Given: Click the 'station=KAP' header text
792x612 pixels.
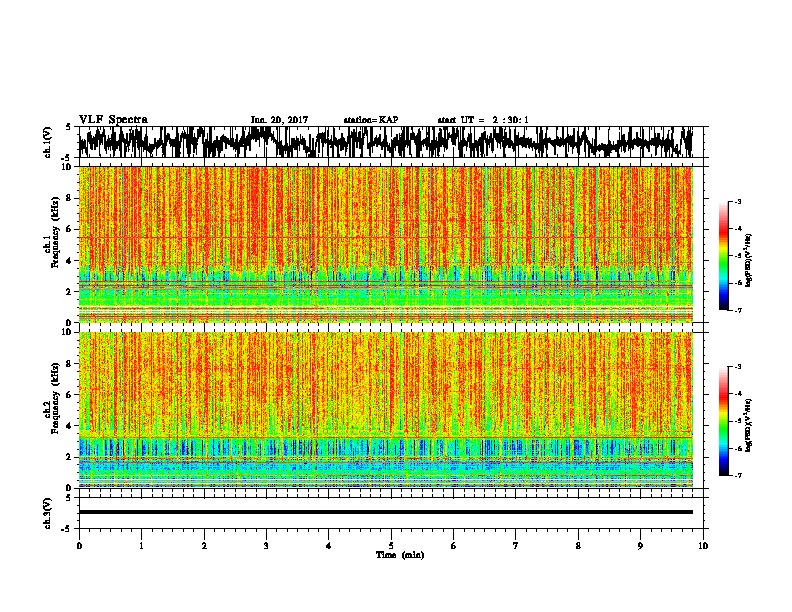Looking at the screenshot, I should [371, 120].
